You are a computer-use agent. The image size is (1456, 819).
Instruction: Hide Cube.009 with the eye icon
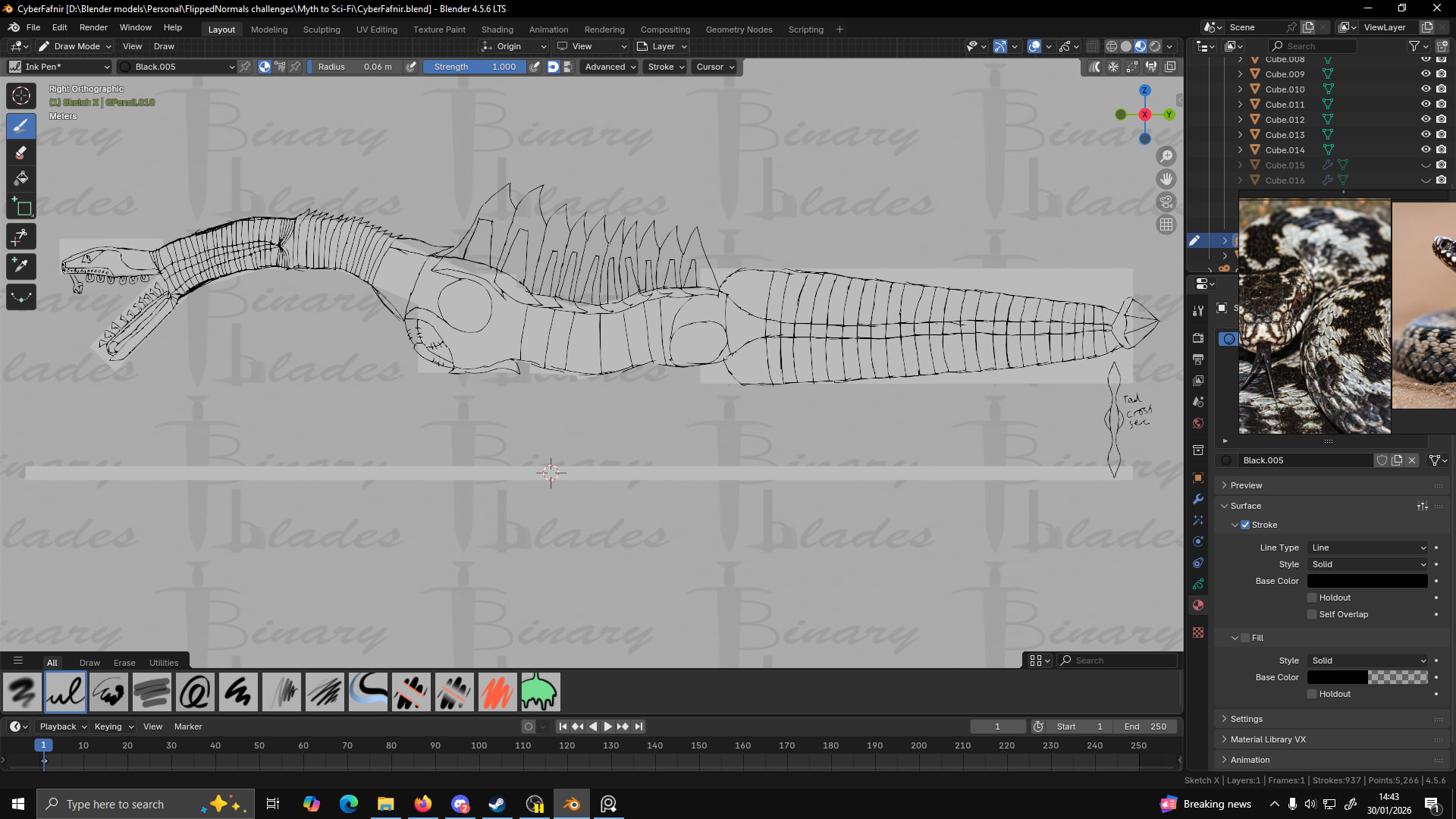point(1425,74)
